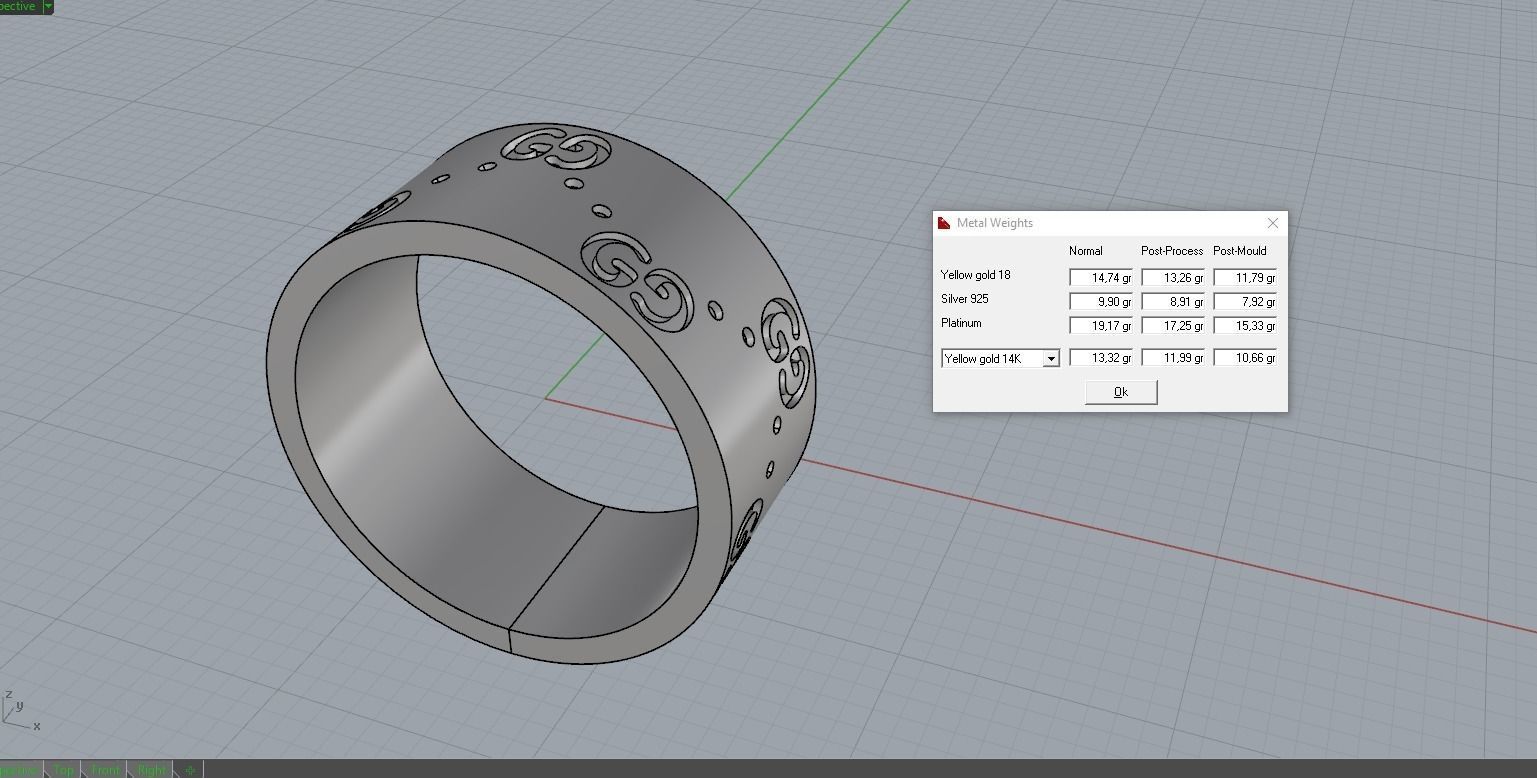Click the Platinum row label

[961, 323]
